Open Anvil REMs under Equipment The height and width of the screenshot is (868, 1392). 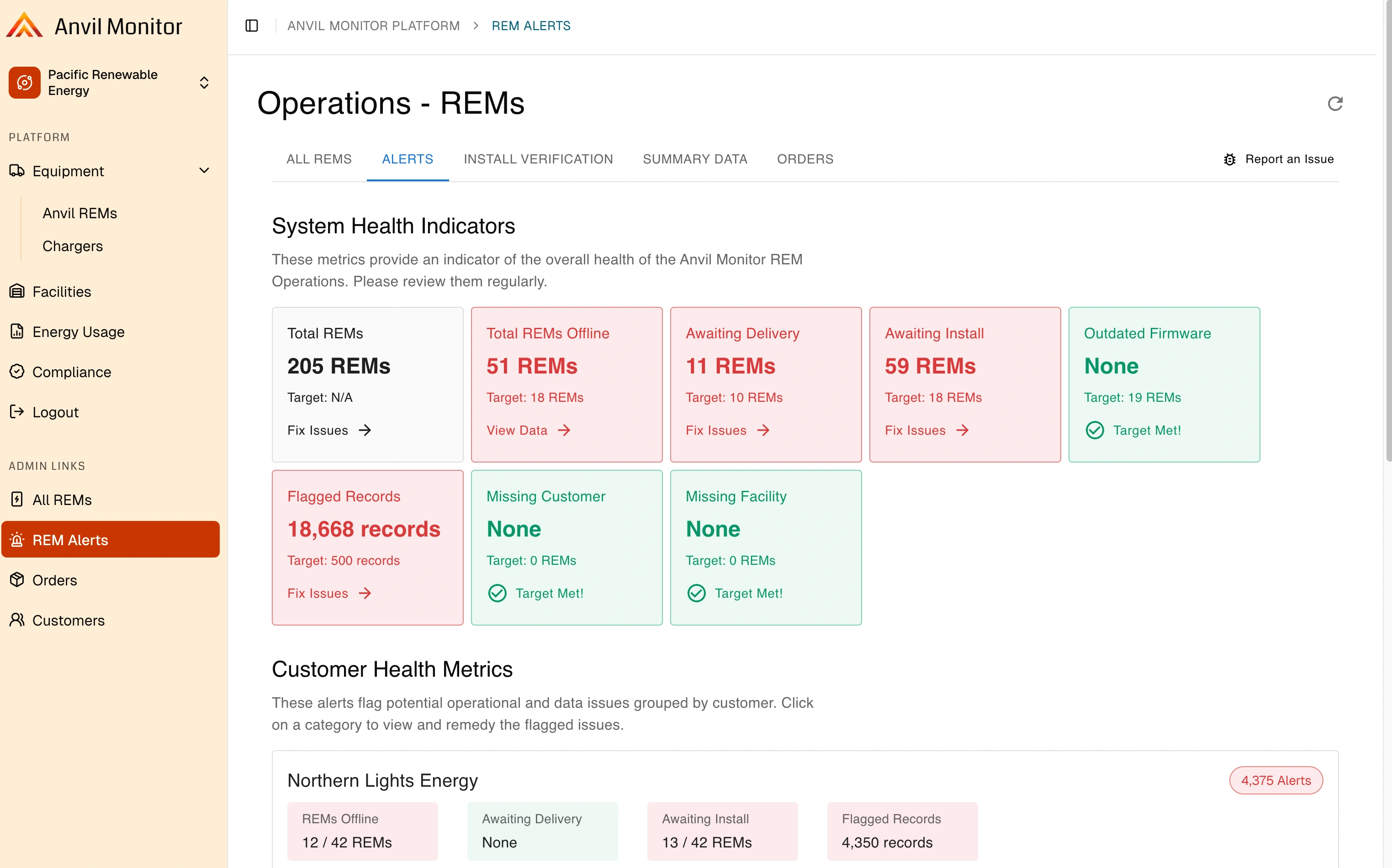coord(79,213)
